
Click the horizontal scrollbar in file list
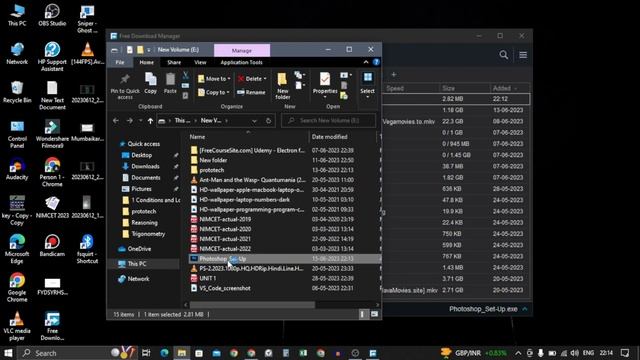[252, 304]
